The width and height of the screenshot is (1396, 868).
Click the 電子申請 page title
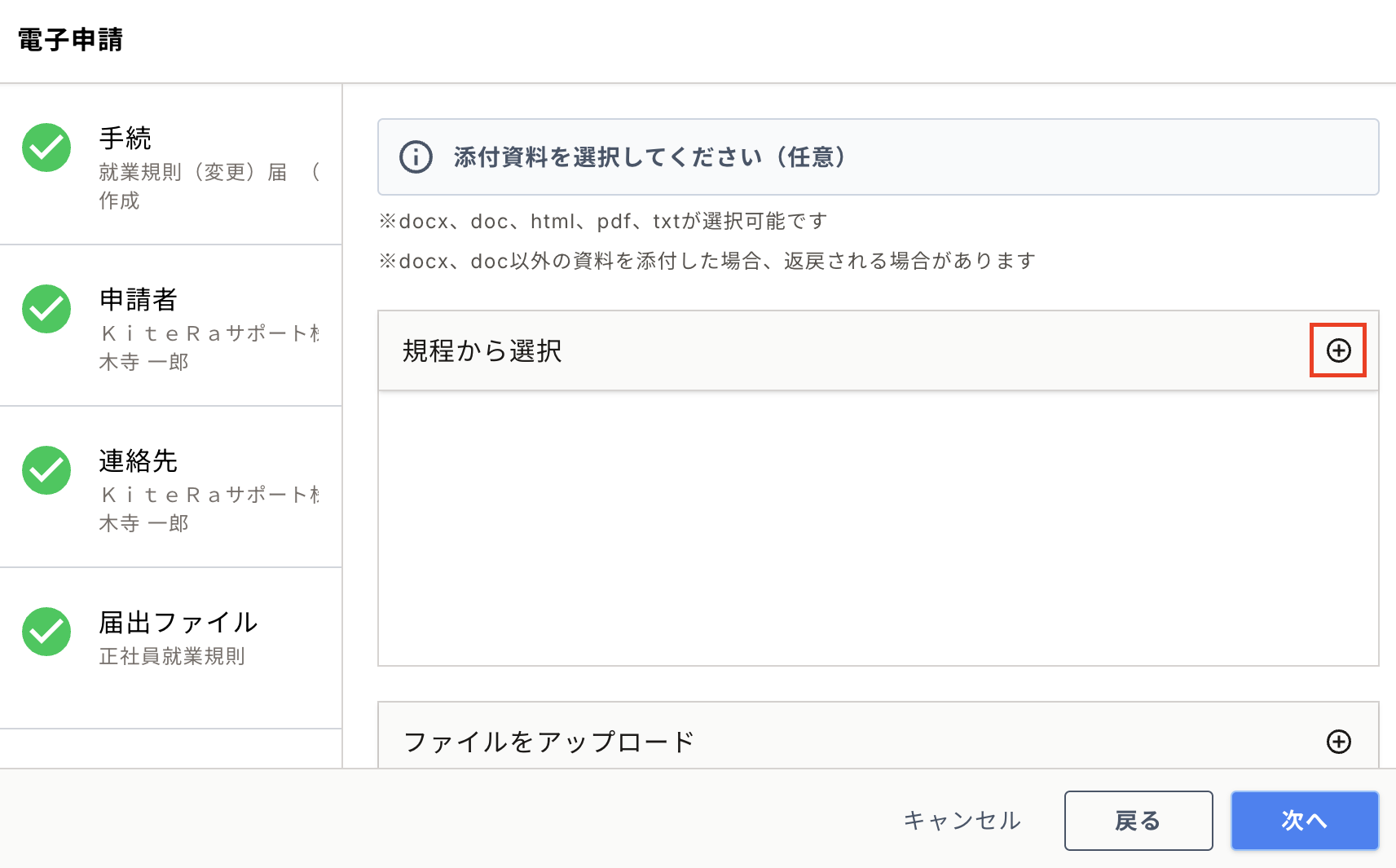point(70,40)
